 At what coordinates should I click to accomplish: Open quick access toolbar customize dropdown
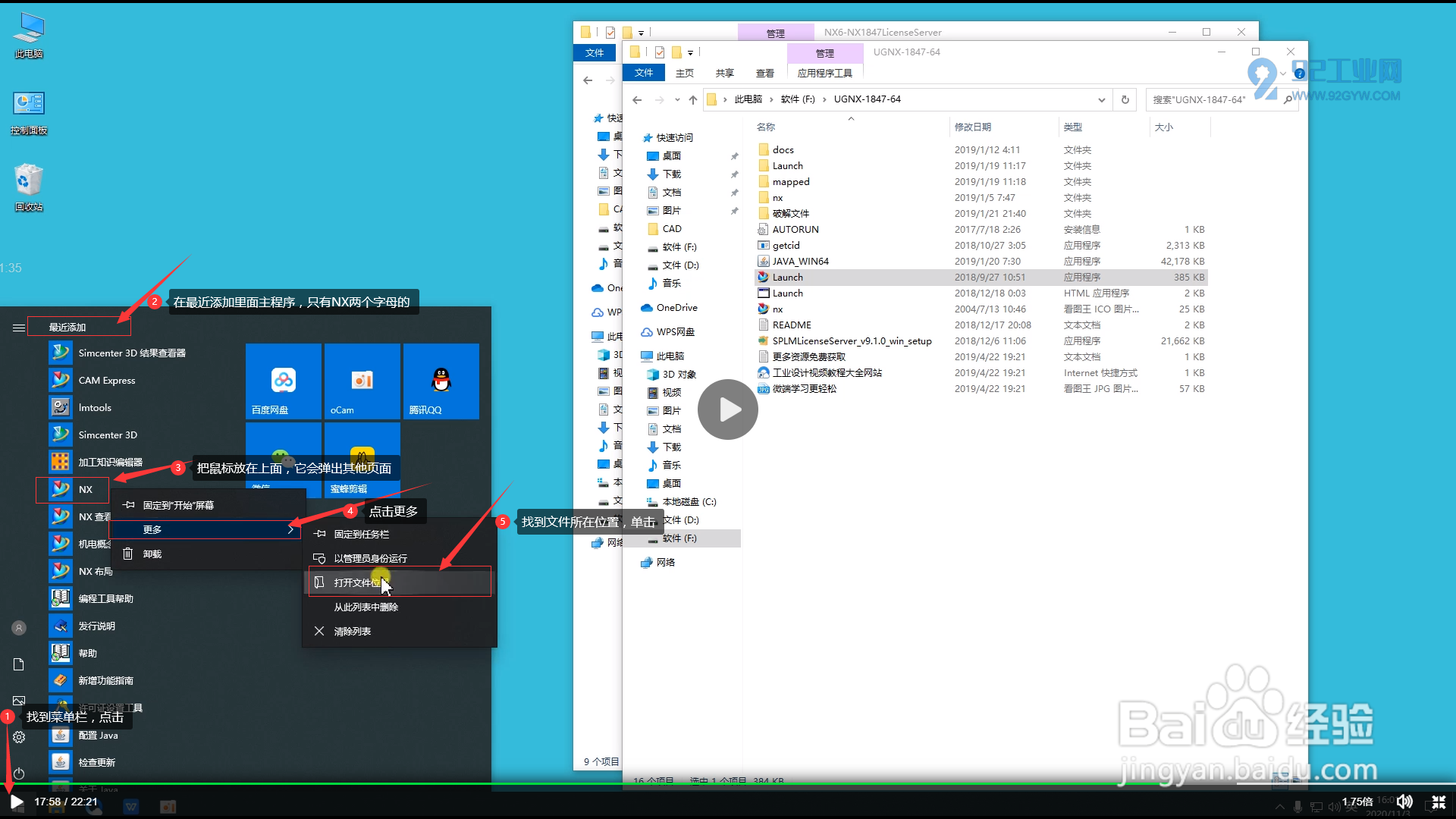(x=690, y=52)
